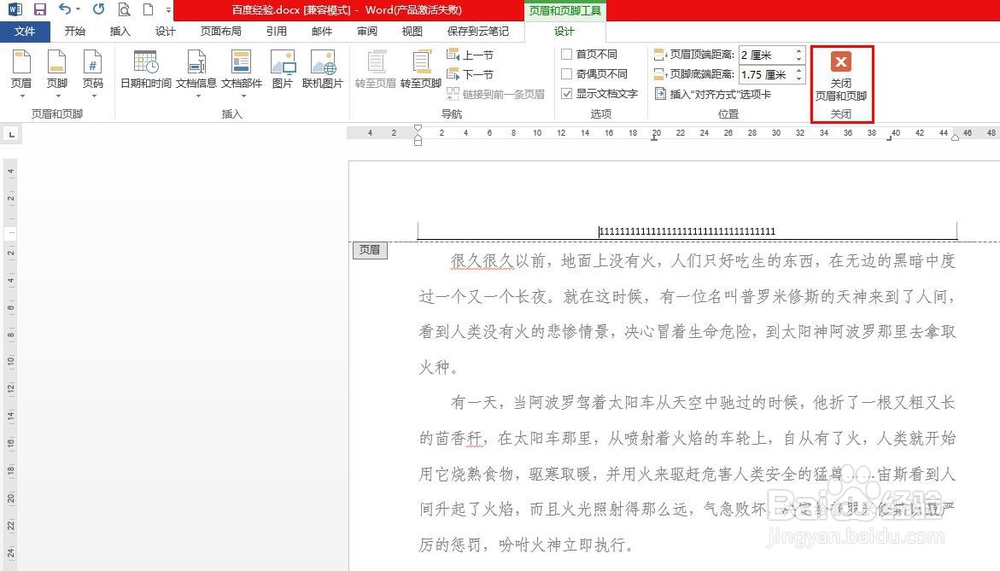The height and width of the screenshot is (571, 1000).
Task: Click the New blank document icon
Action: pos(148,10)
